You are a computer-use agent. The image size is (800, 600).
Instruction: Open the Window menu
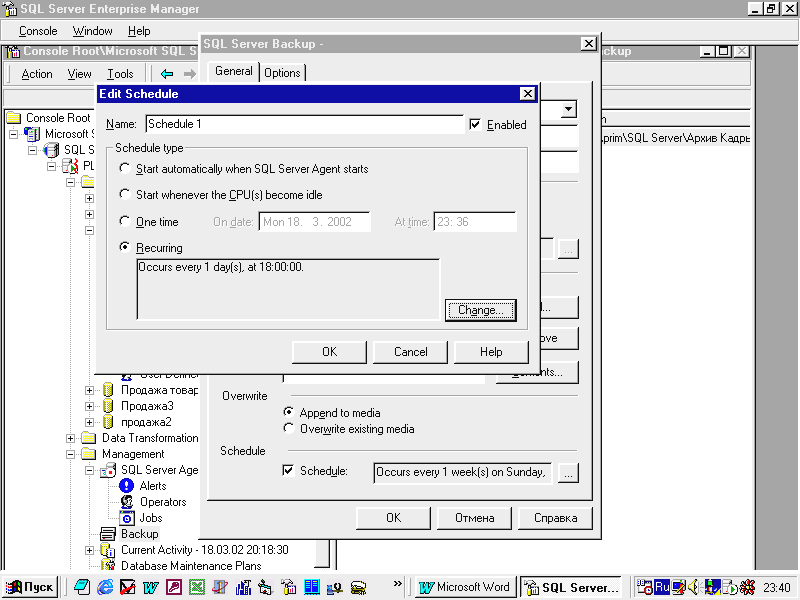(92, 31)
